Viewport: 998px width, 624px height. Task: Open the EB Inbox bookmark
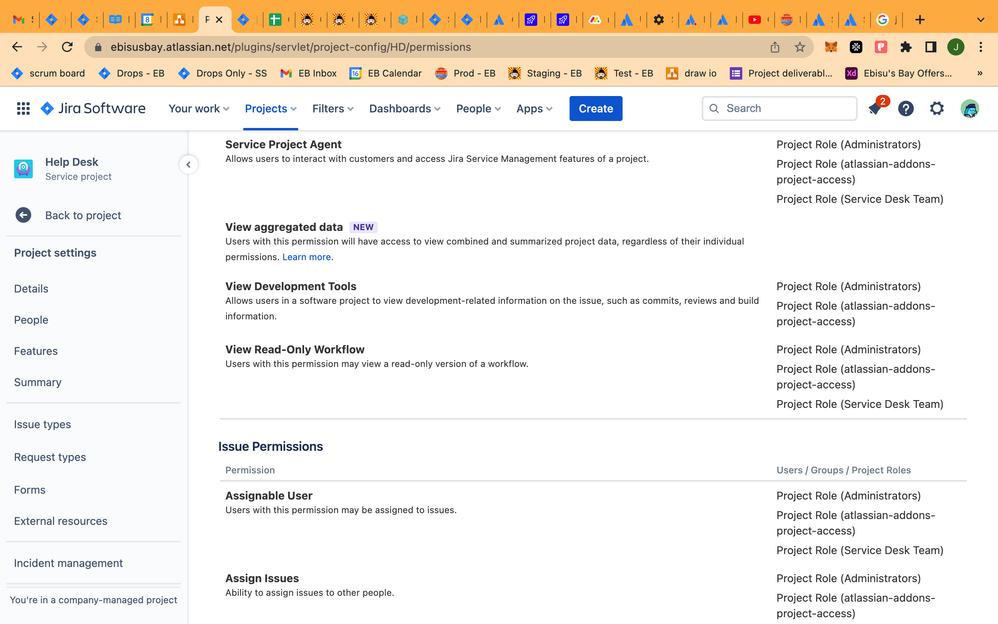309,73
